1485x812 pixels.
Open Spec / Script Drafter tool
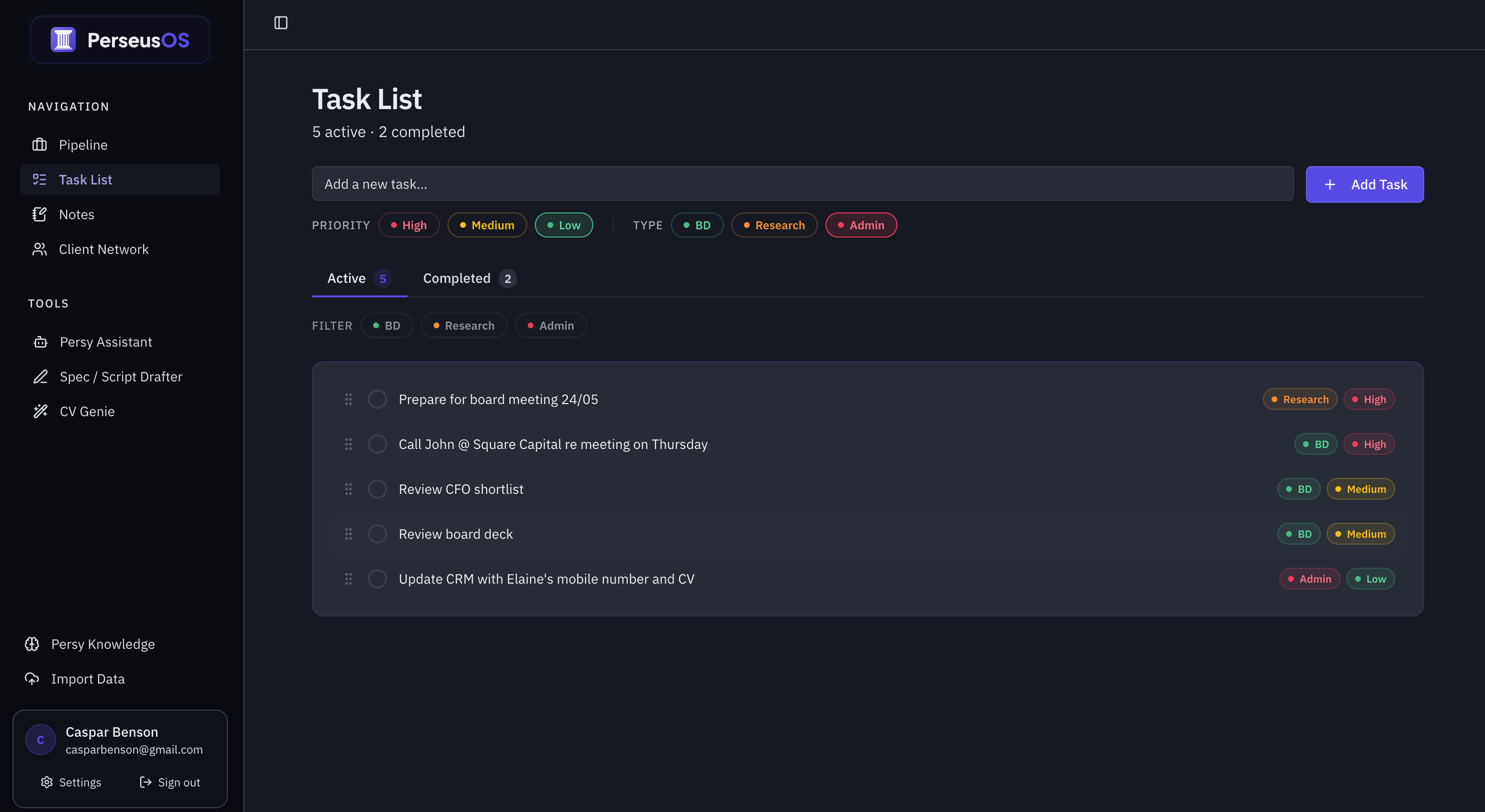click(x=120, y=377)
